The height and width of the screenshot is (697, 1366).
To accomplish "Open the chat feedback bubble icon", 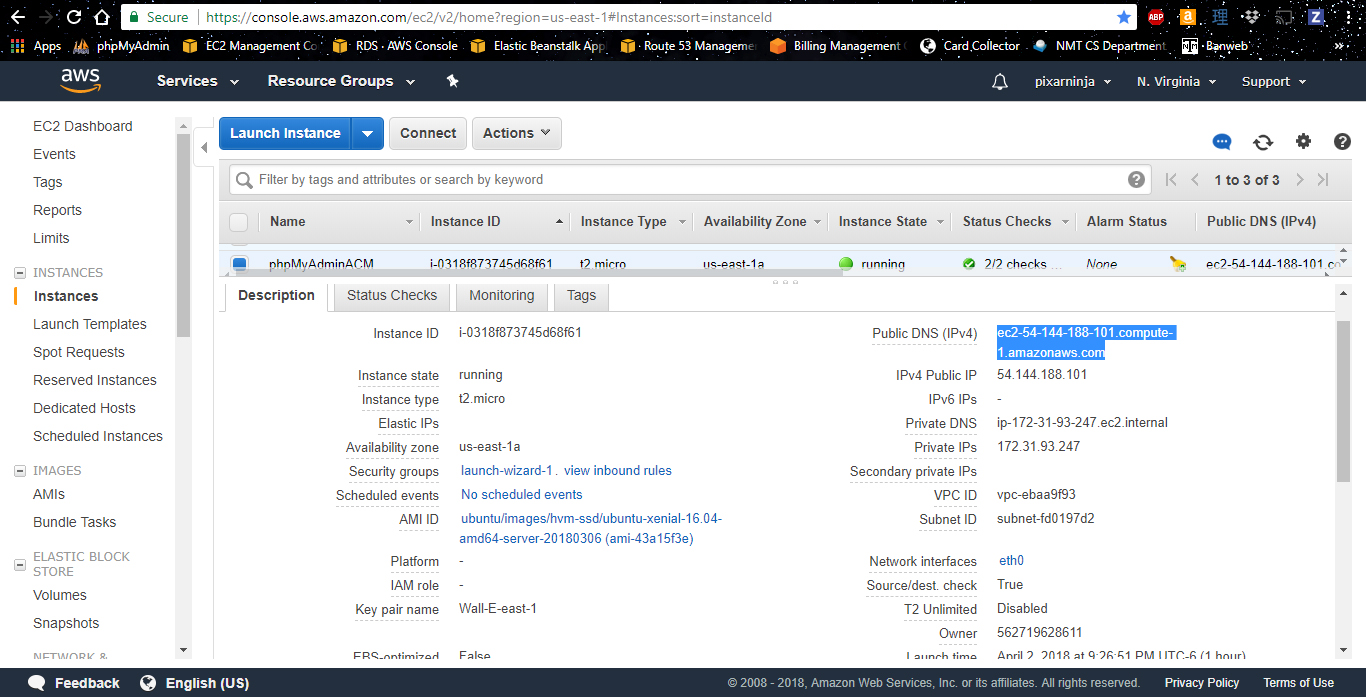I will [x=1222, y=142].
